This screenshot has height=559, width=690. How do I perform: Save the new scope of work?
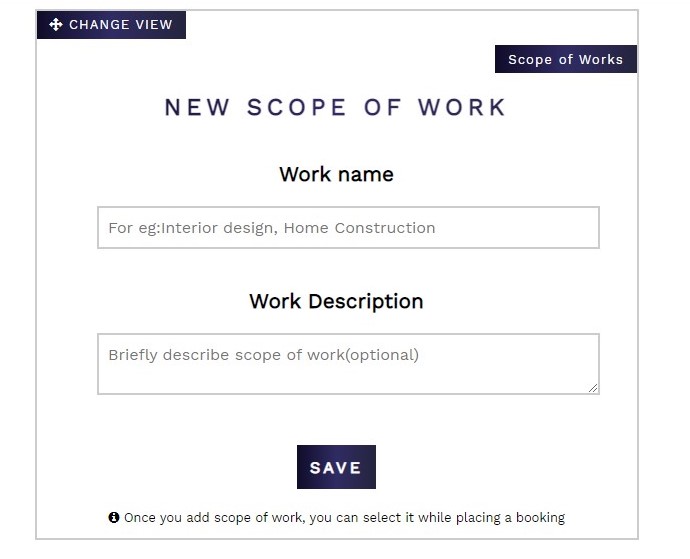[x=336, y=467]
